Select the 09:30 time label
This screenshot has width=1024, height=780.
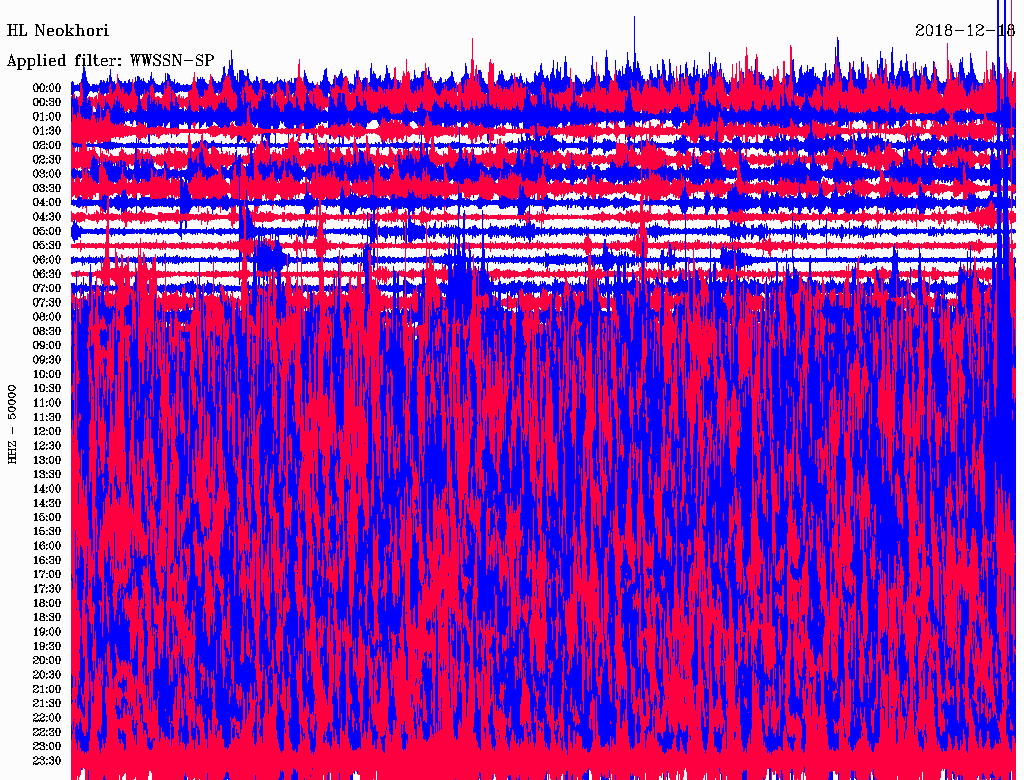(47, 360)
